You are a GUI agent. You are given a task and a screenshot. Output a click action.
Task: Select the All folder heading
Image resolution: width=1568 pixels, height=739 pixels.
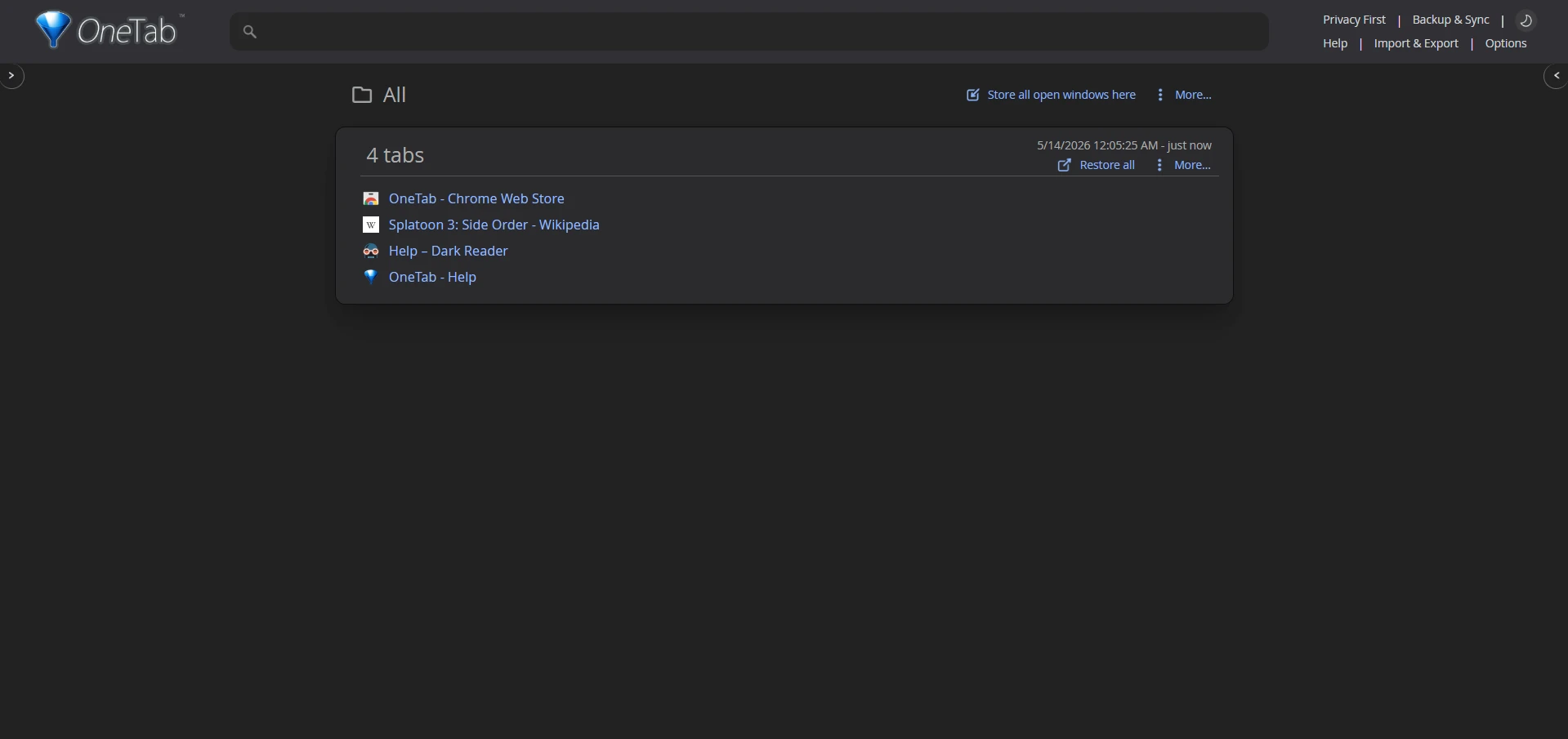coord(395,95)
